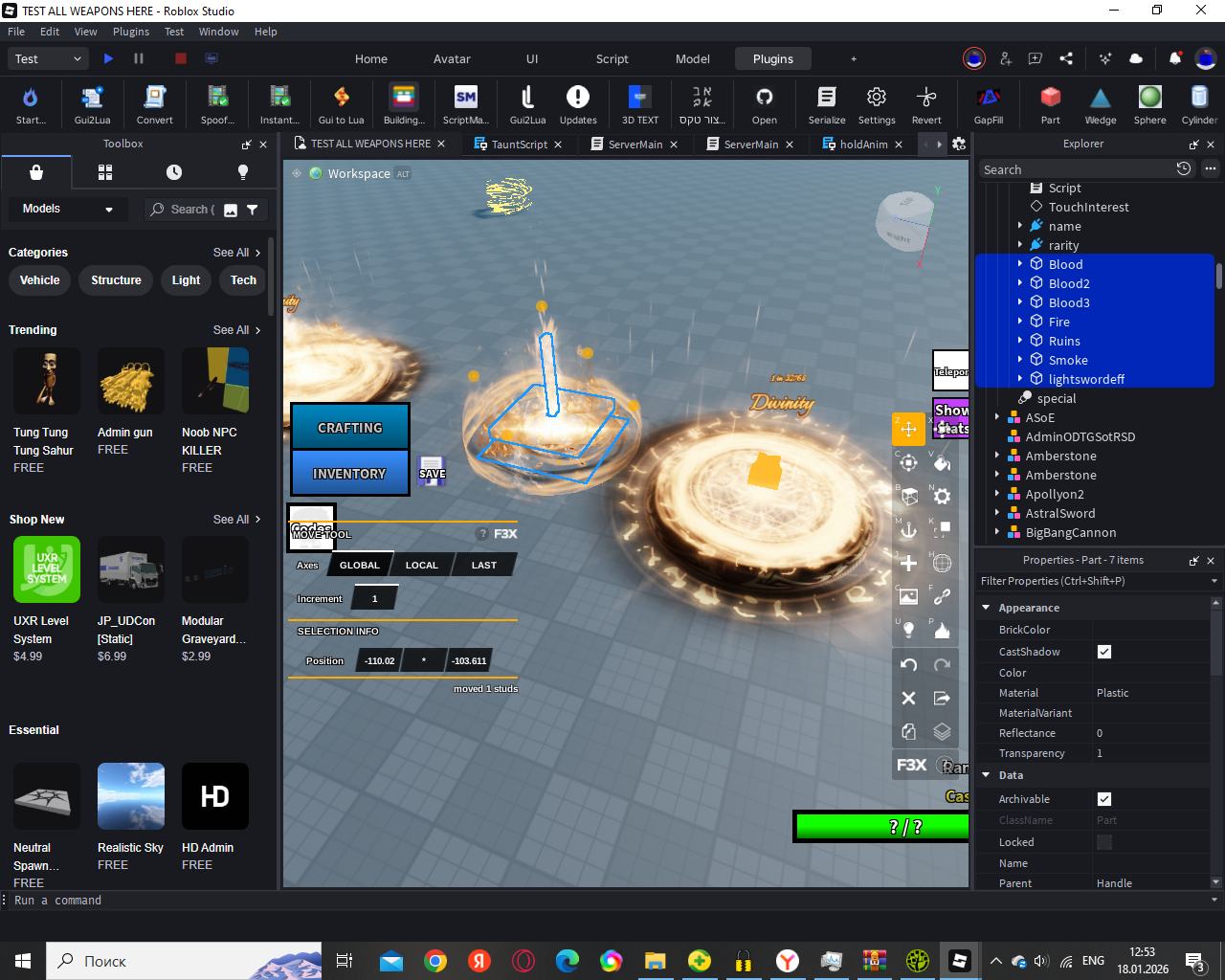Switch to the TauntScript document tab
The height and width of the screenshot is (980, 1225).
(519, 145)
